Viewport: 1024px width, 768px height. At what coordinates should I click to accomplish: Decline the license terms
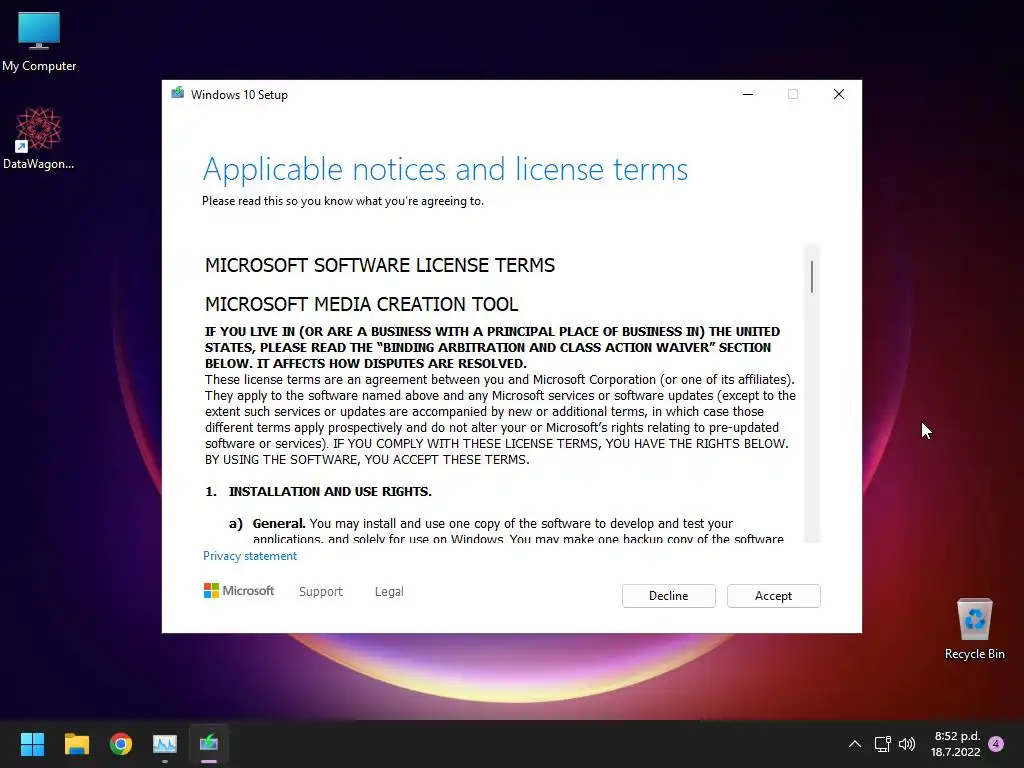pyautogui.click(x=668, y=596)
